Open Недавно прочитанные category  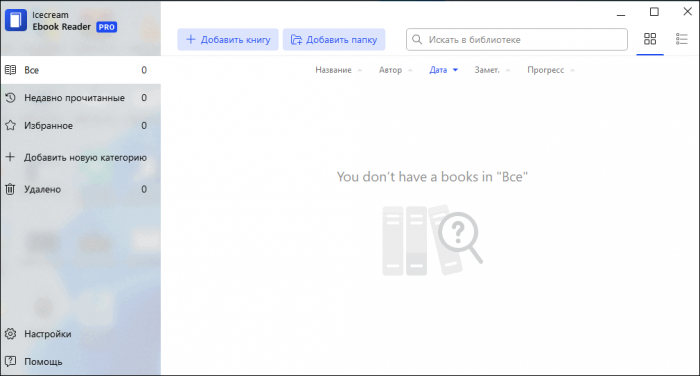[x=81, y=98]
